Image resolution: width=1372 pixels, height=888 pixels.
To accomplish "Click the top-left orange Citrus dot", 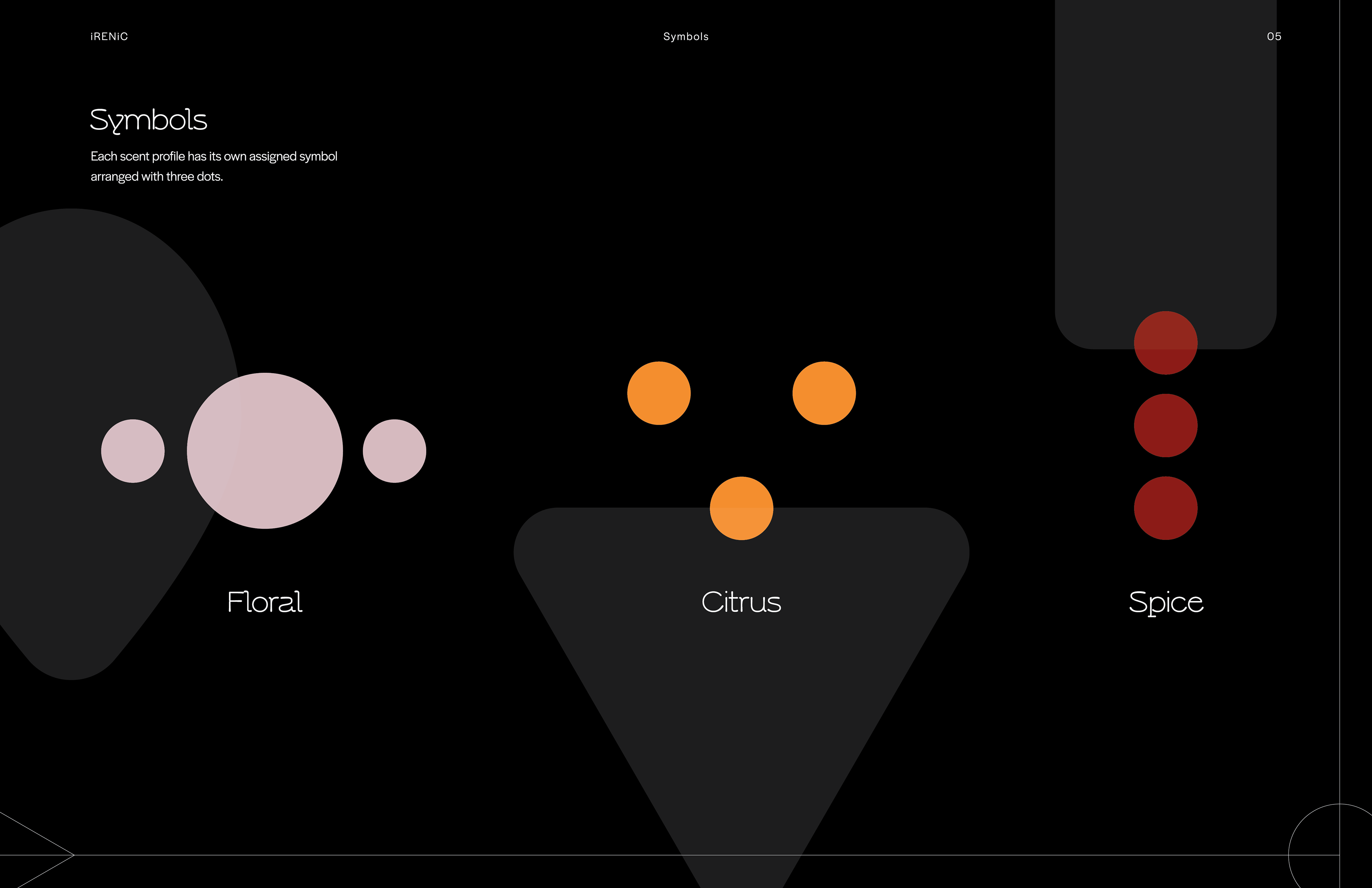I will click(659, 393).
